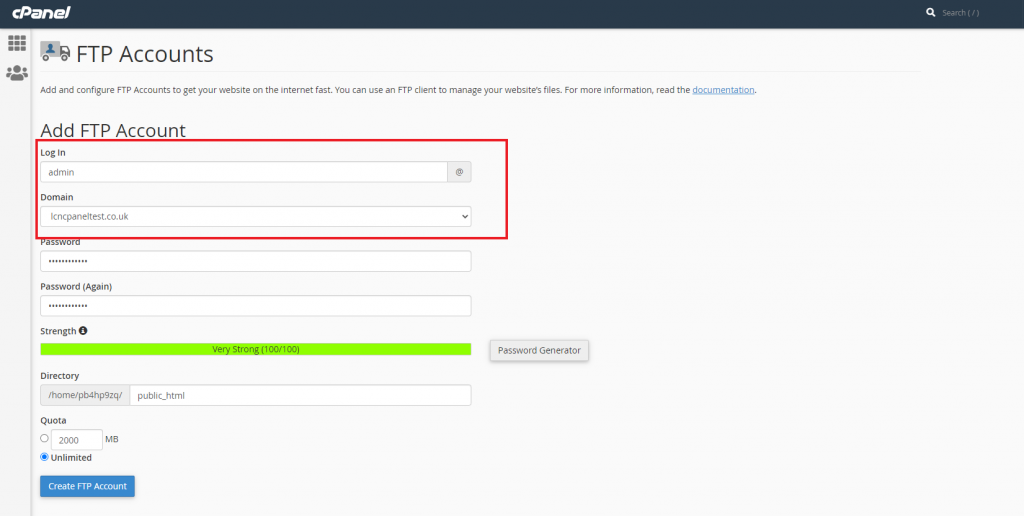Click the Quota label

[53, 420]
